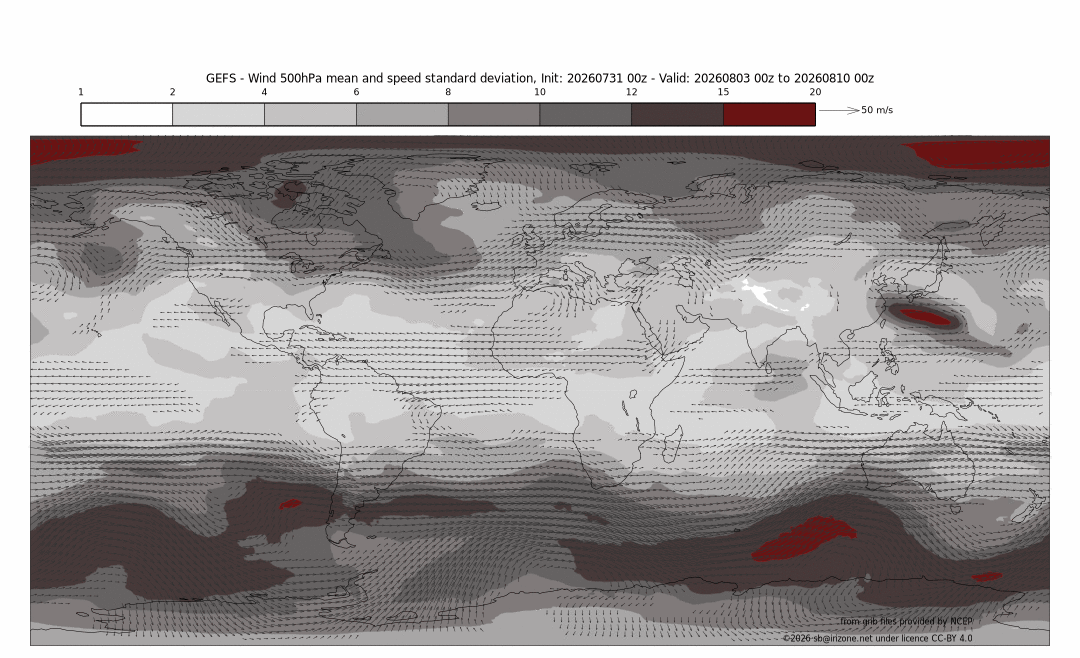Select the dark red 15-20 swatch
Image resolution: width=1080 pixels, height=658 pixels.
[769, 114]
